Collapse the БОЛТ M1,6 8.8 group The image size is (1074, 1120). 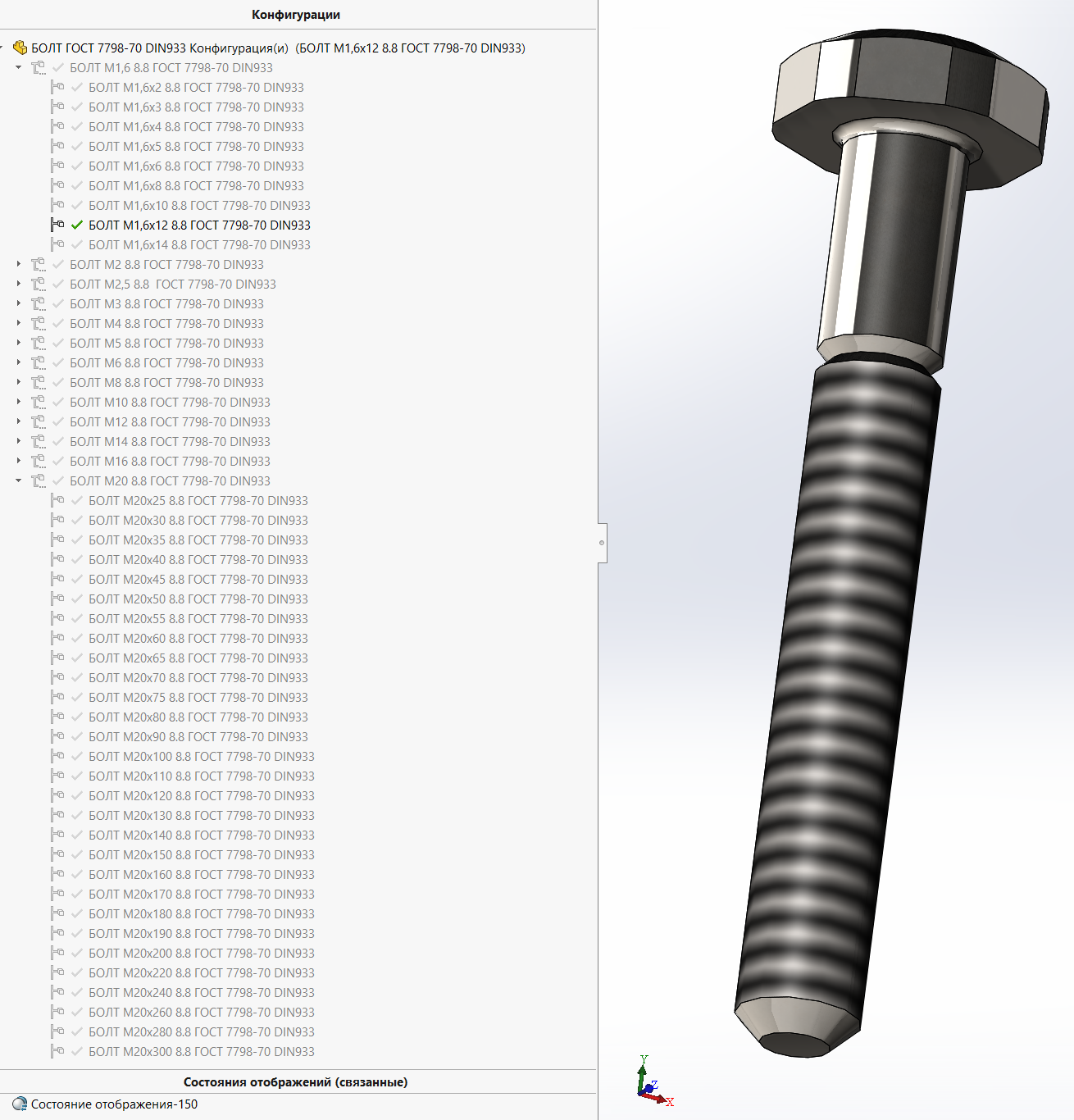pos(18,67)
